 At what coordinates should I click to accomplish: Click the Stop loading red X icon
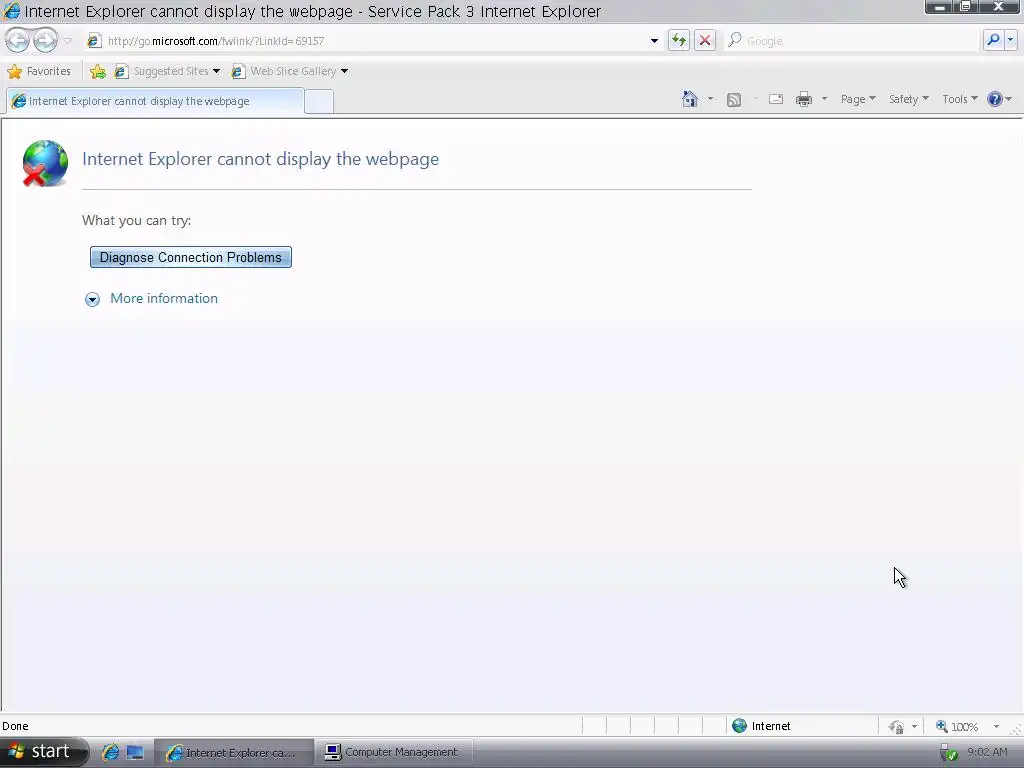705,40
